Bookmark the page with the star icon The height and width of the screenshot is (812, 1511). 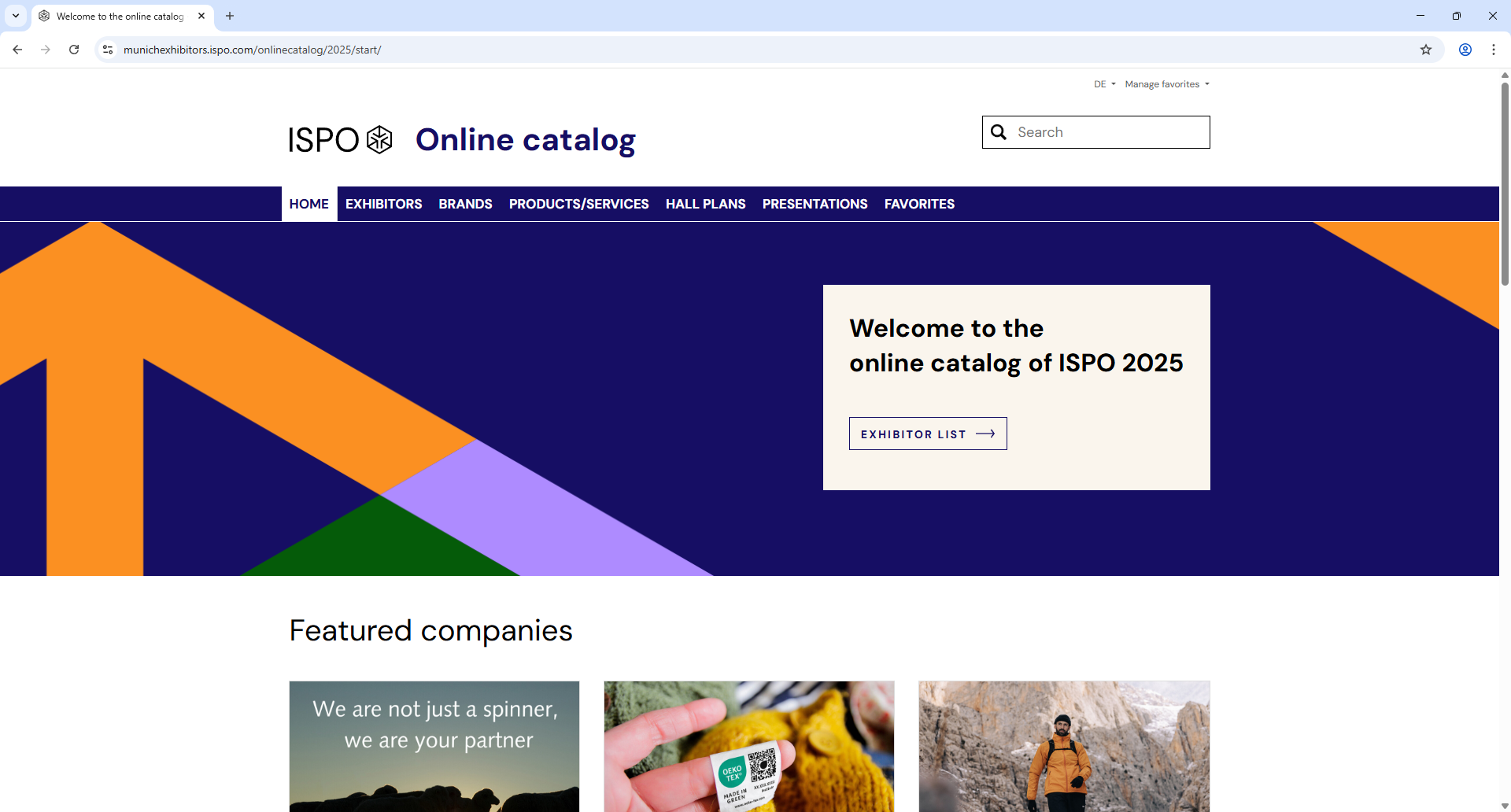point(1426,49)
